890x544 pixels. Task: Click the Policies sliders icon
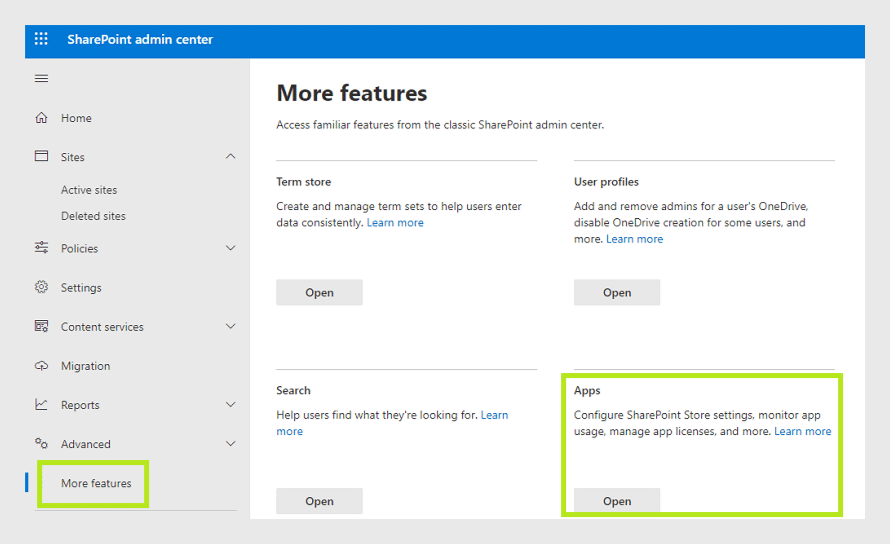(x=41, y=248)
